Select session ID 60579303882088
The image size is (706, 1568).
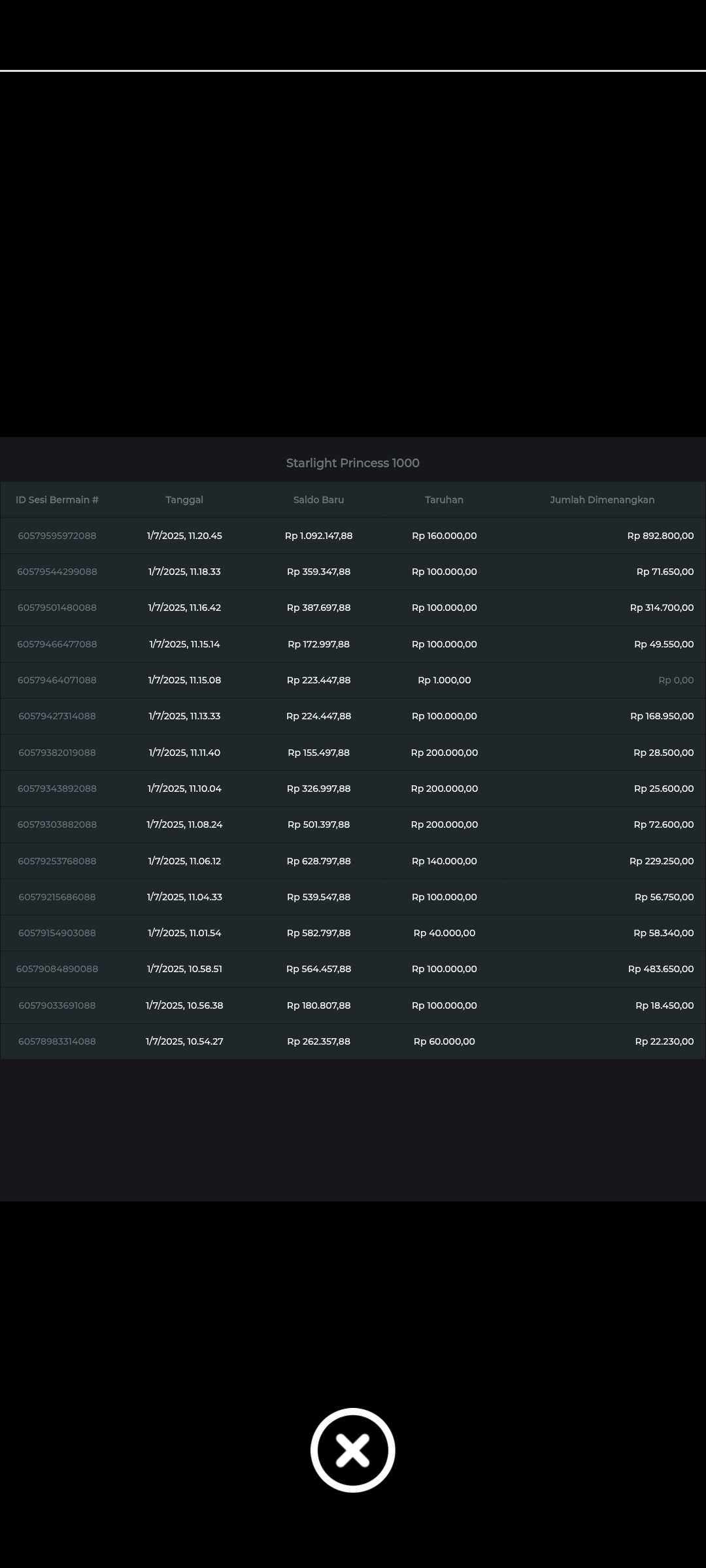(57, 825)
